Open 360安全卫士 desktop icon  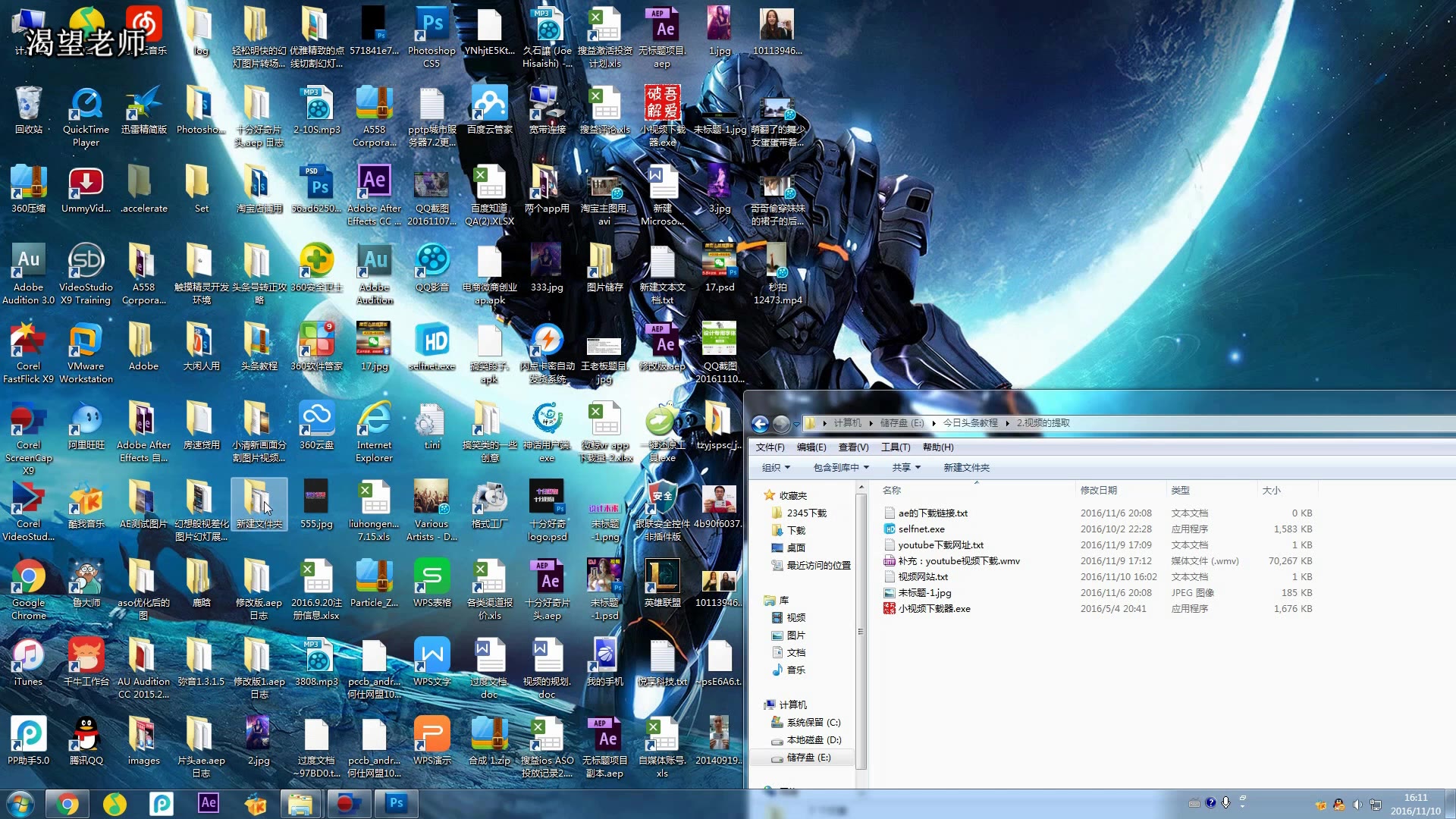316,268
